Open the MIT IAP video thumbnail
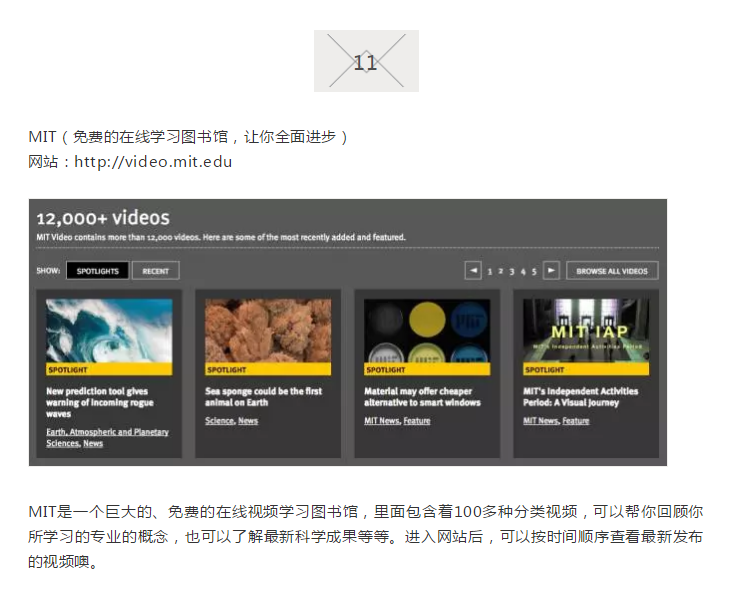The image size is (736, 615). point(586,331)
